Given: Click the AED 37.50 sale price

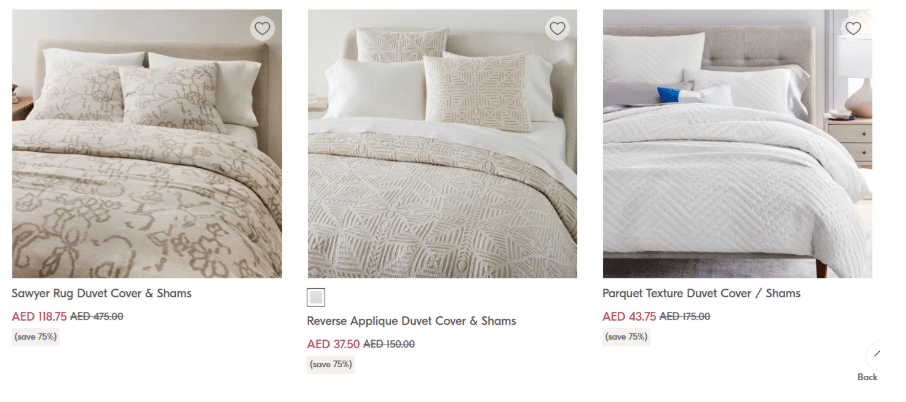Looking at the screenshot, I should [333, 344].
